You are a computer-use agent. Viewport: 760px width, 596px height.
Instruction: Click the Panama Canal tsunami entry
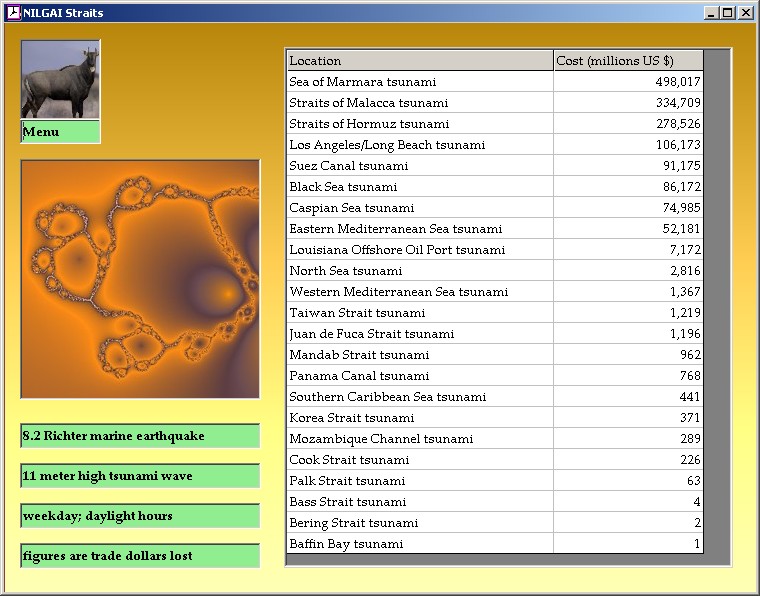419,376
